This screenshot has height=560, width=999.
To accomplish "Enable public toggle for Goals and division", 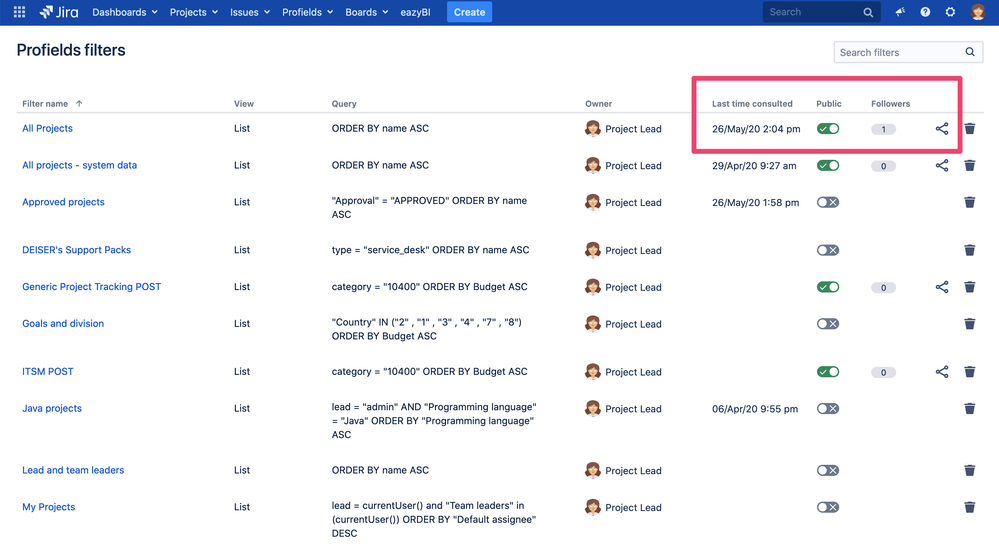I will [x=828, y=324].
